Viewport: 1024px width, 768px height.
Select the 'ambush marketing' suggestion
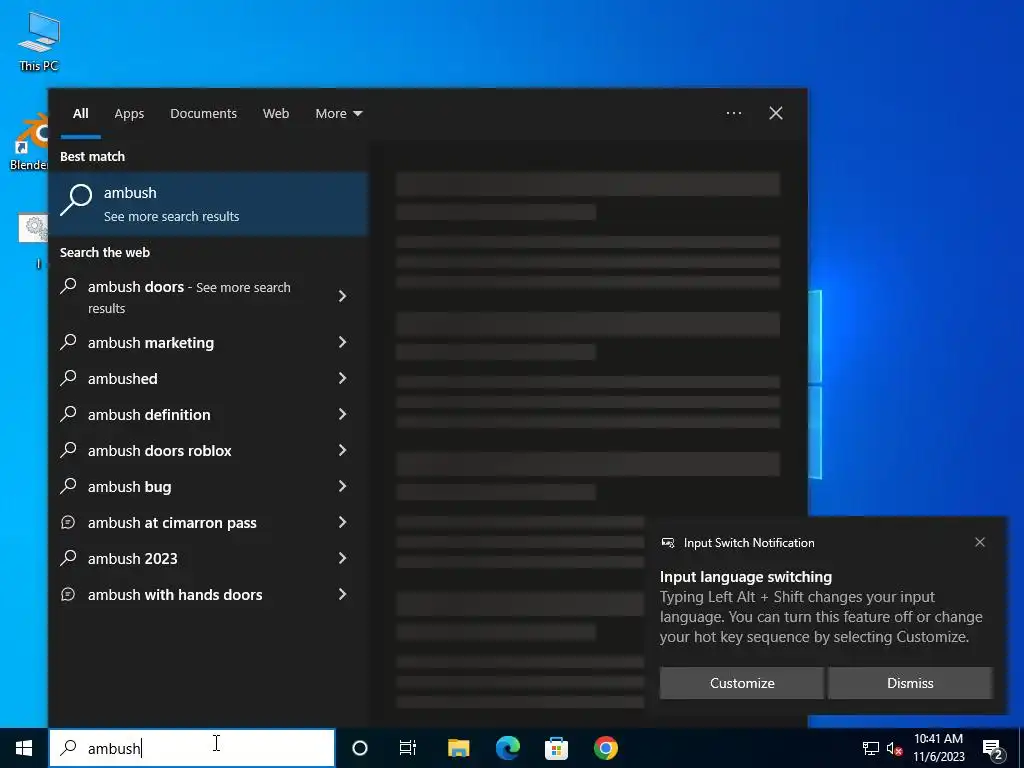pyautogui.click(x=208, y=342)
